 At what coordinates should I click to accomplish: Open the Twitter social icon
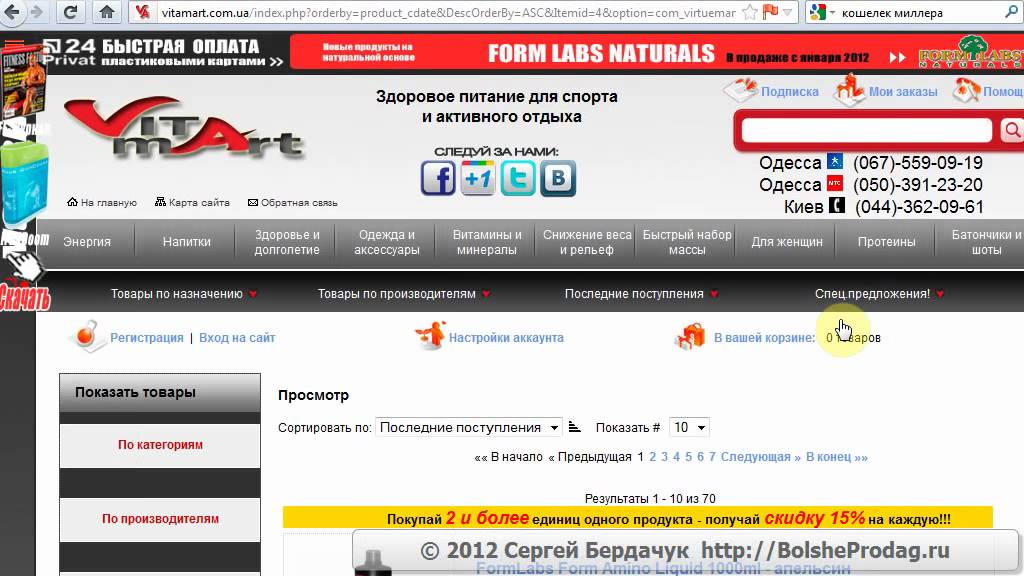[x=517, y=178]
